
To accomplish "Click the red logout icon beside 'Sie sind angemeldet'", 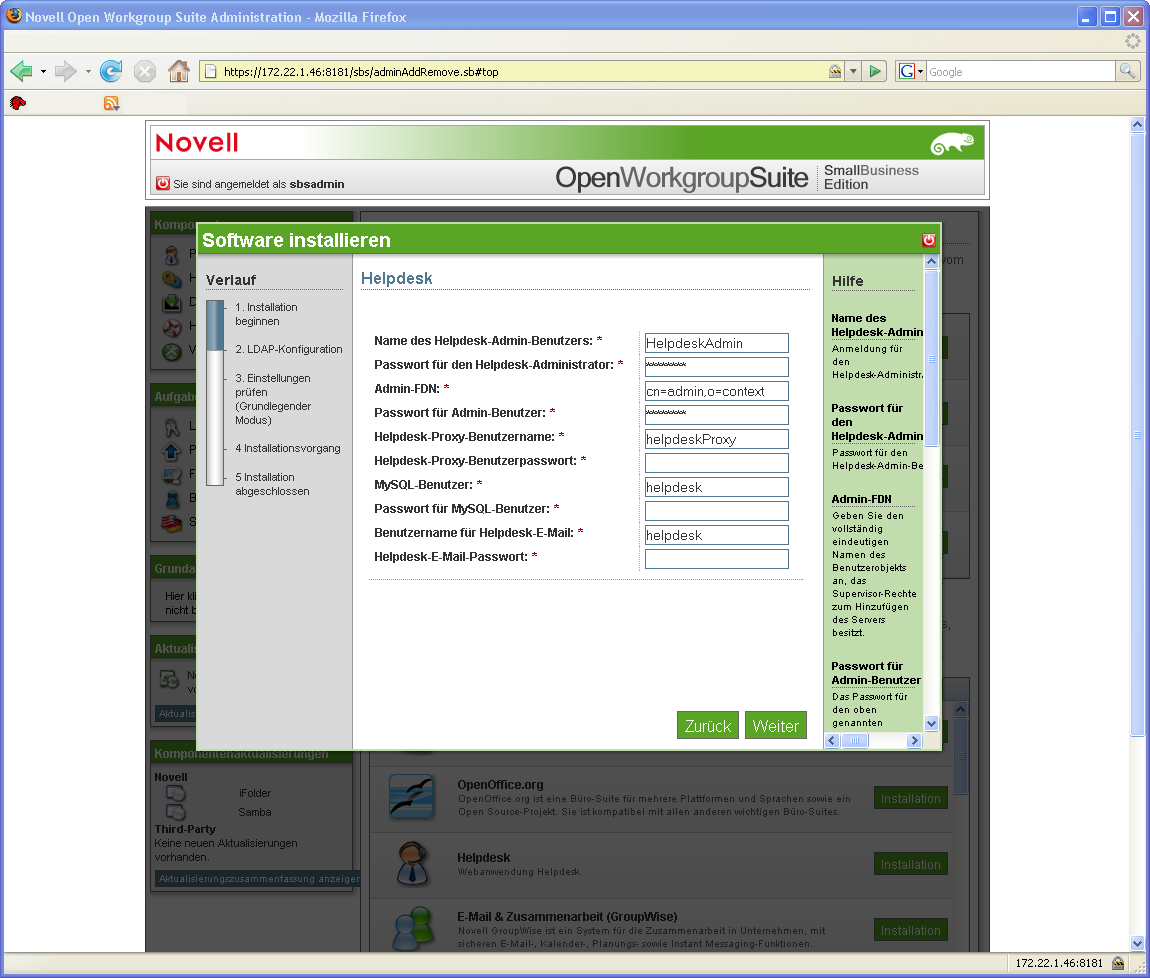I will tap(163, 183).
